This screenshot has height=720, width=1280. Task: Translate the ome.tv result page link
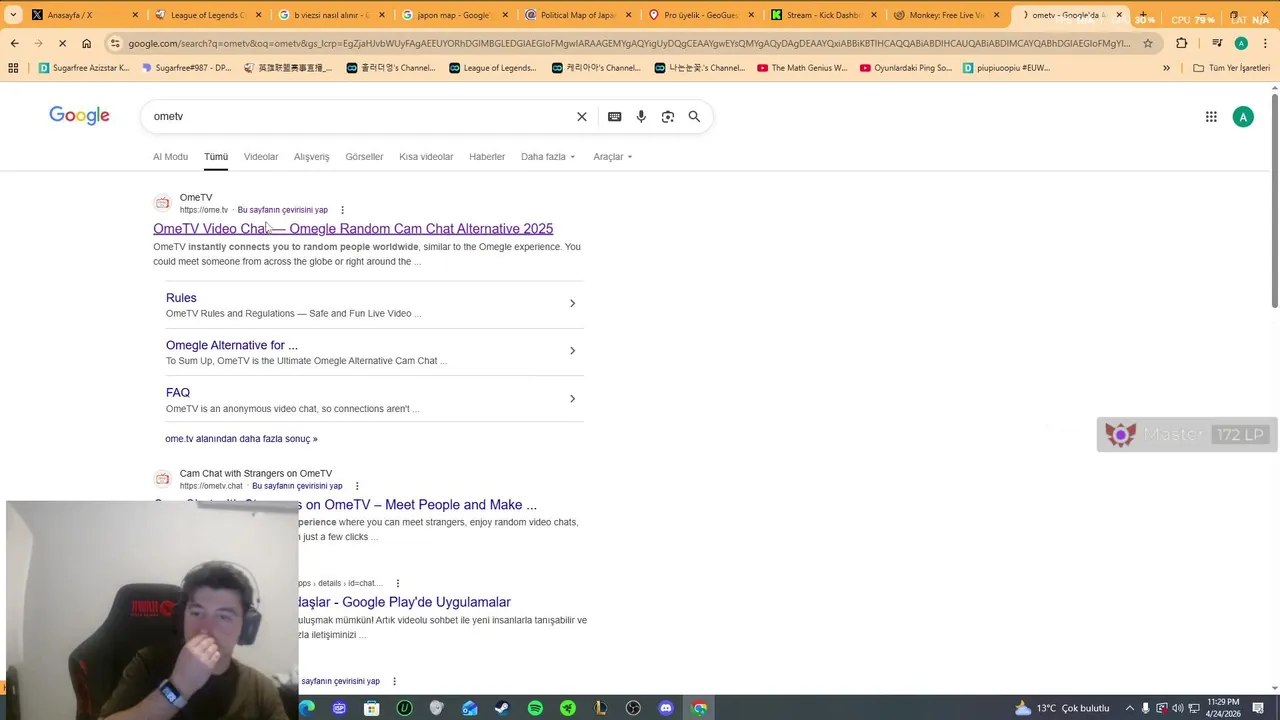(283, 210)
